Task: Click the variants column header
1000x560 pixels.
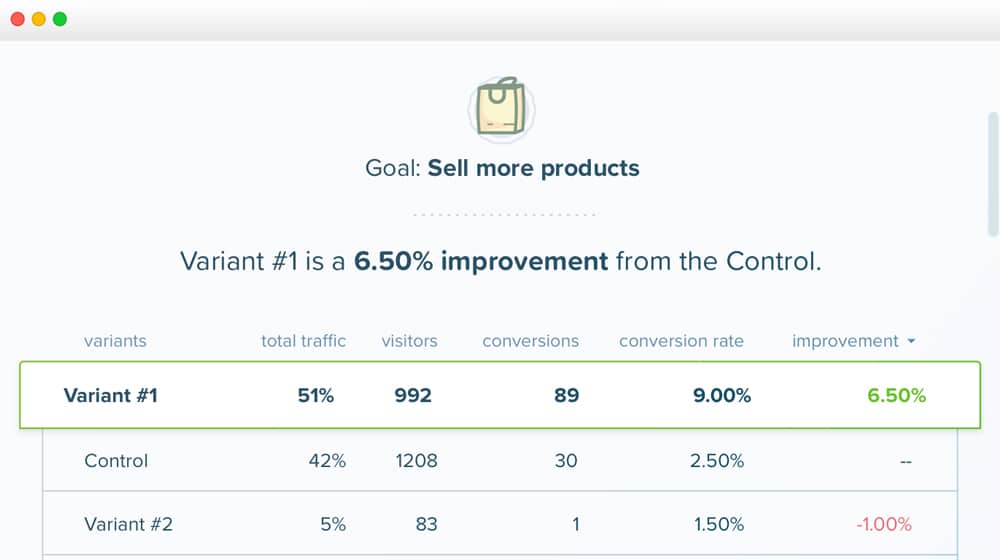Action: [115, 341]
